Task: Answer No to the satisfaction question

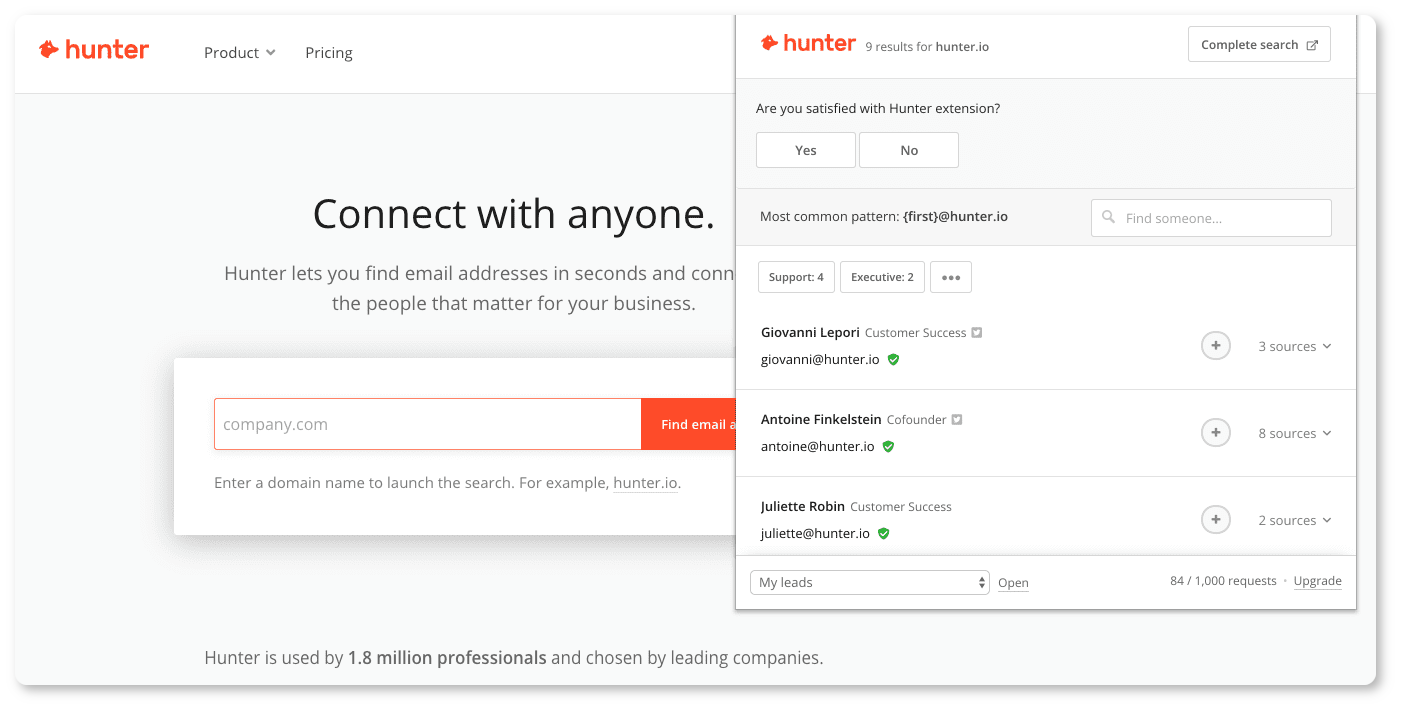Action: tap(909, 150)
